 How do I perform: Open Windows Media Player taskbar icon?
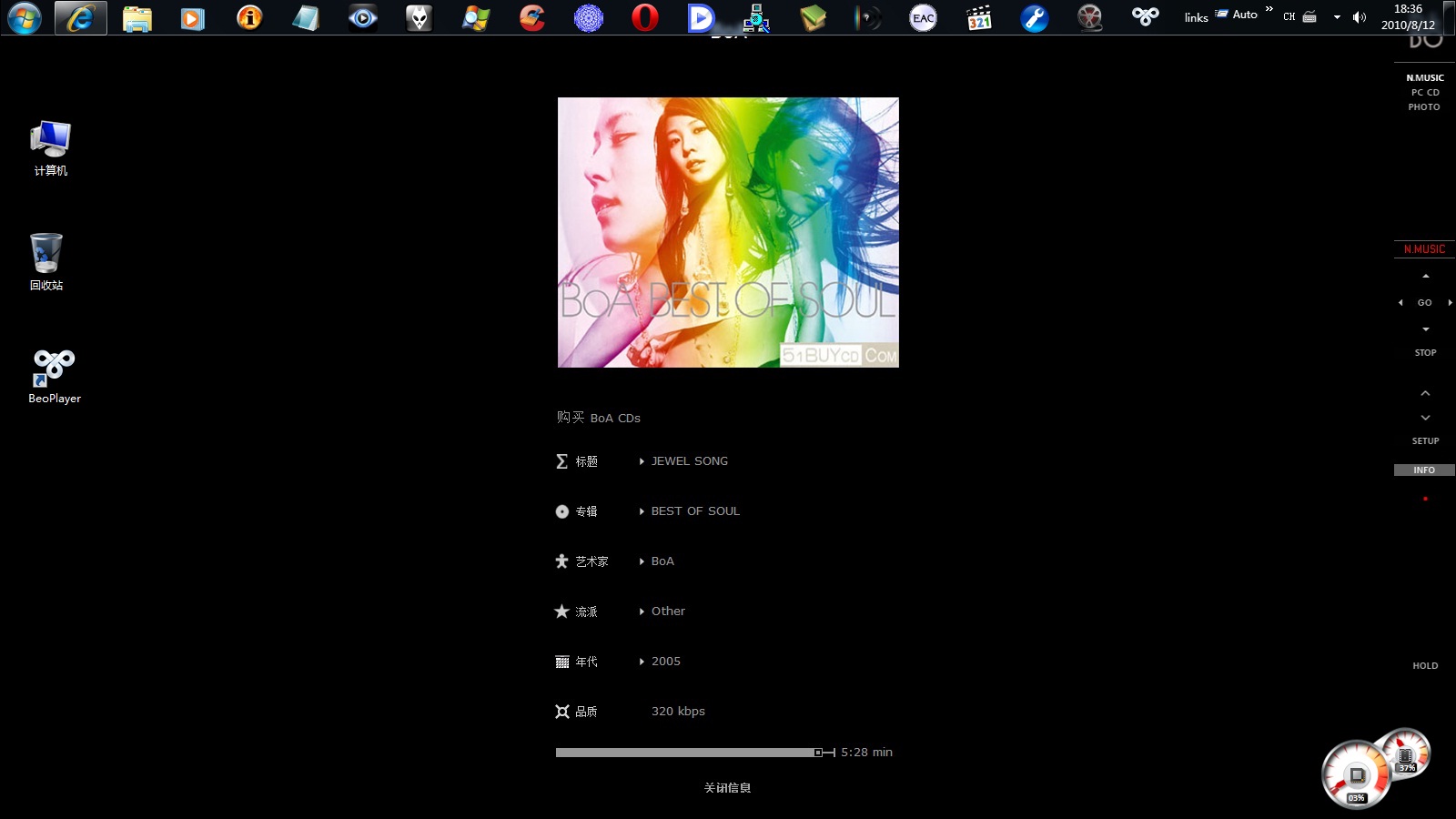click(x=193, y=18)
